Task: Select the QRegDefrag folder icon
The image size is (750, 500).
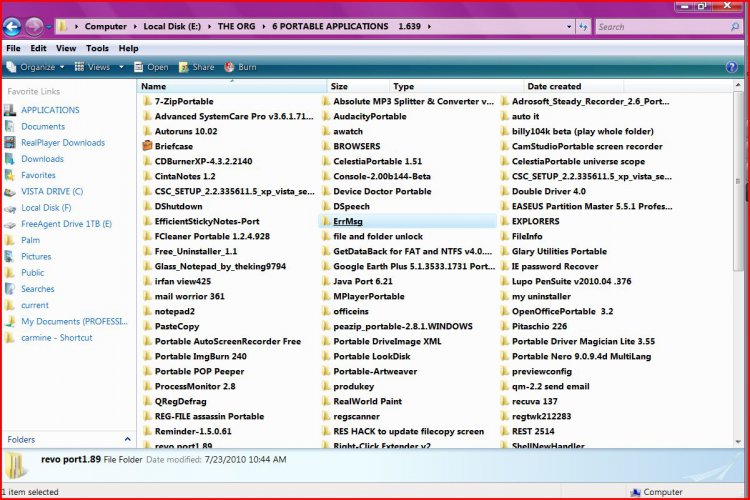Action: (x=147, y=401)
